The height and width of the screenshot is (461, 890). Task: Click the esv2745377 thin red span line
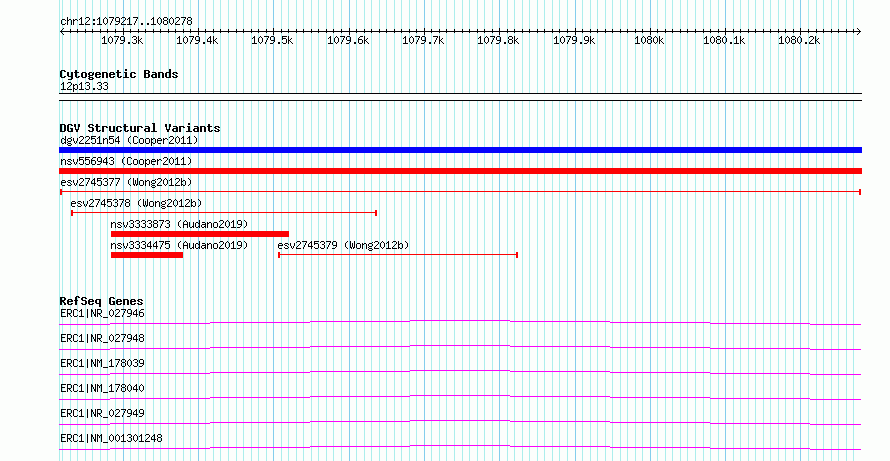pyautogui.click(x=460, y=192)
